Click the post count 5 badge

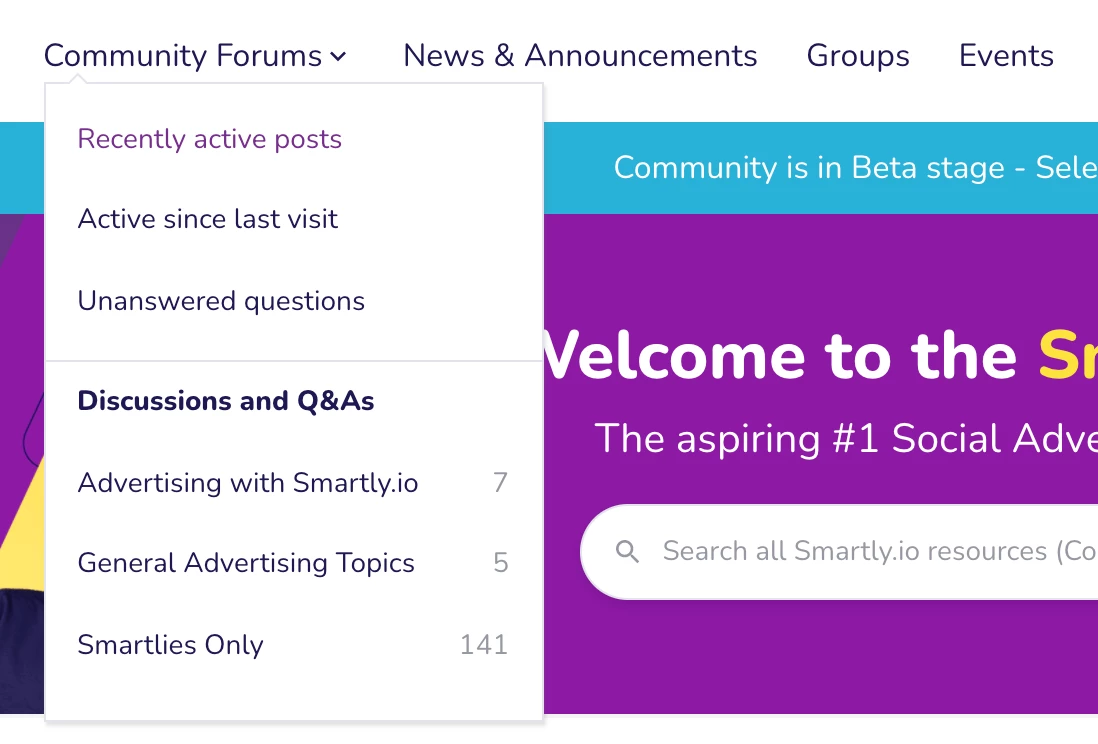pyautogui.click(x=501, y=563)
